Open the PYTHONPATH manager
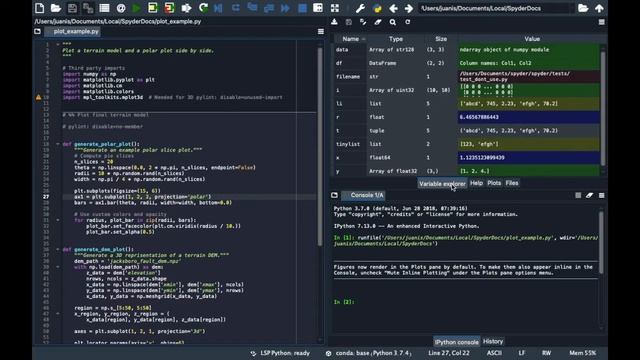640x360 pixels. point(377,8)
